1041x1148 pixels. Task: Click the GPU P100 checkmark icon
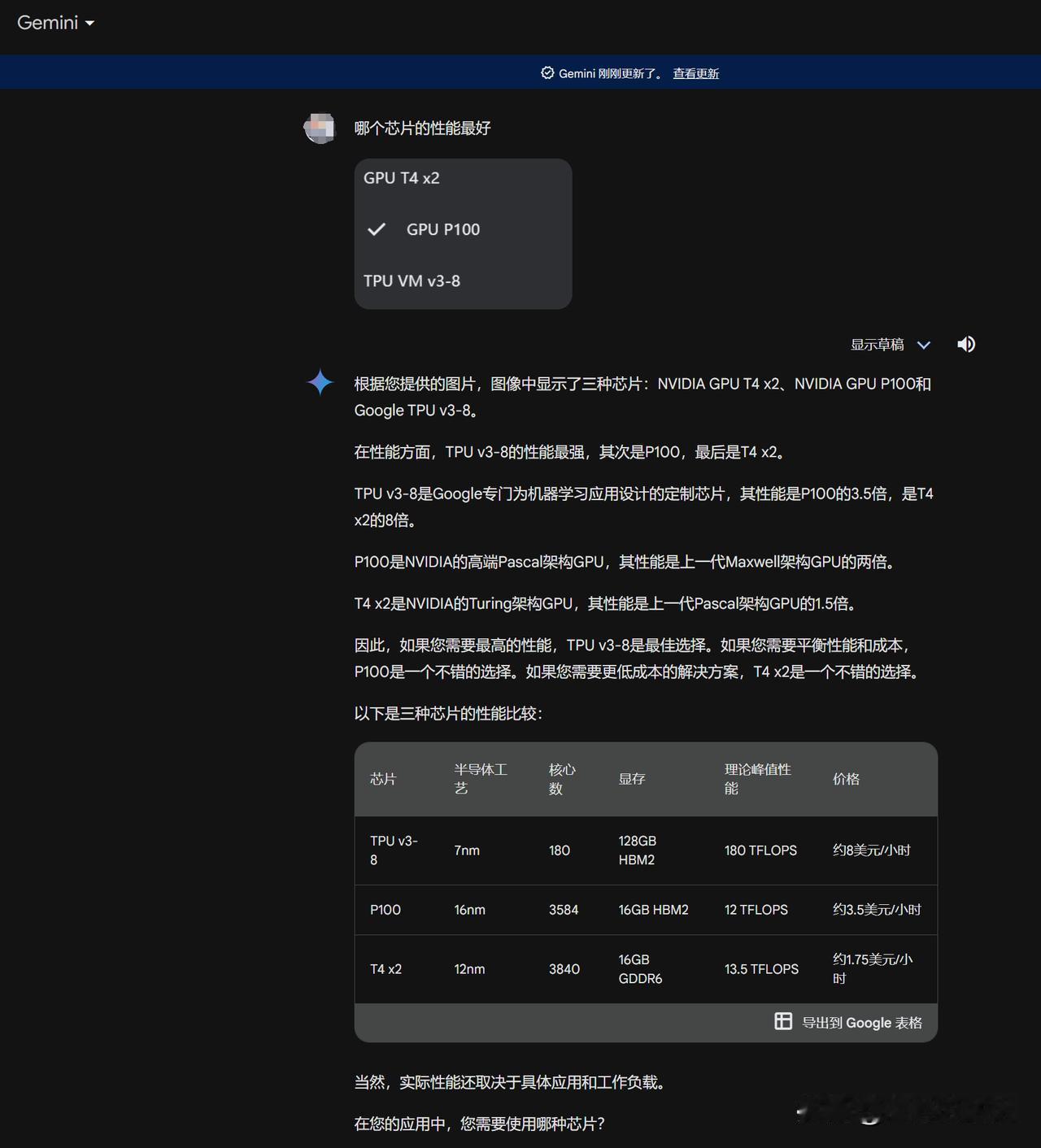[377, 229]
